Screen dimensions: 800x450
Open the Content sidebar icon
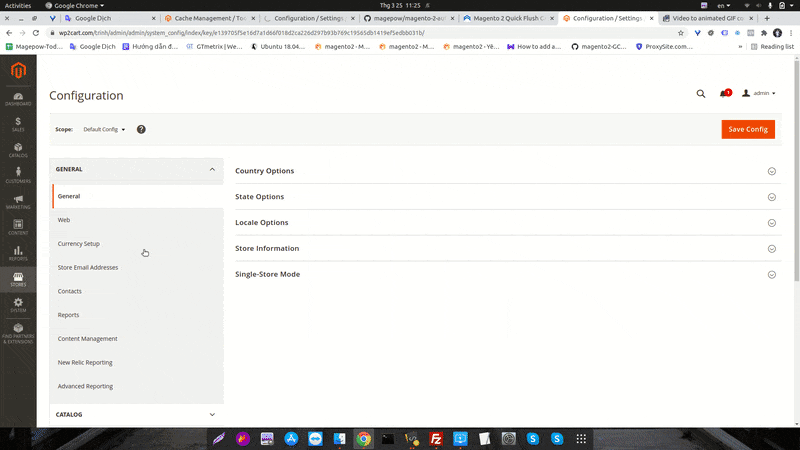pyautogui.click(x=18, y=228)
